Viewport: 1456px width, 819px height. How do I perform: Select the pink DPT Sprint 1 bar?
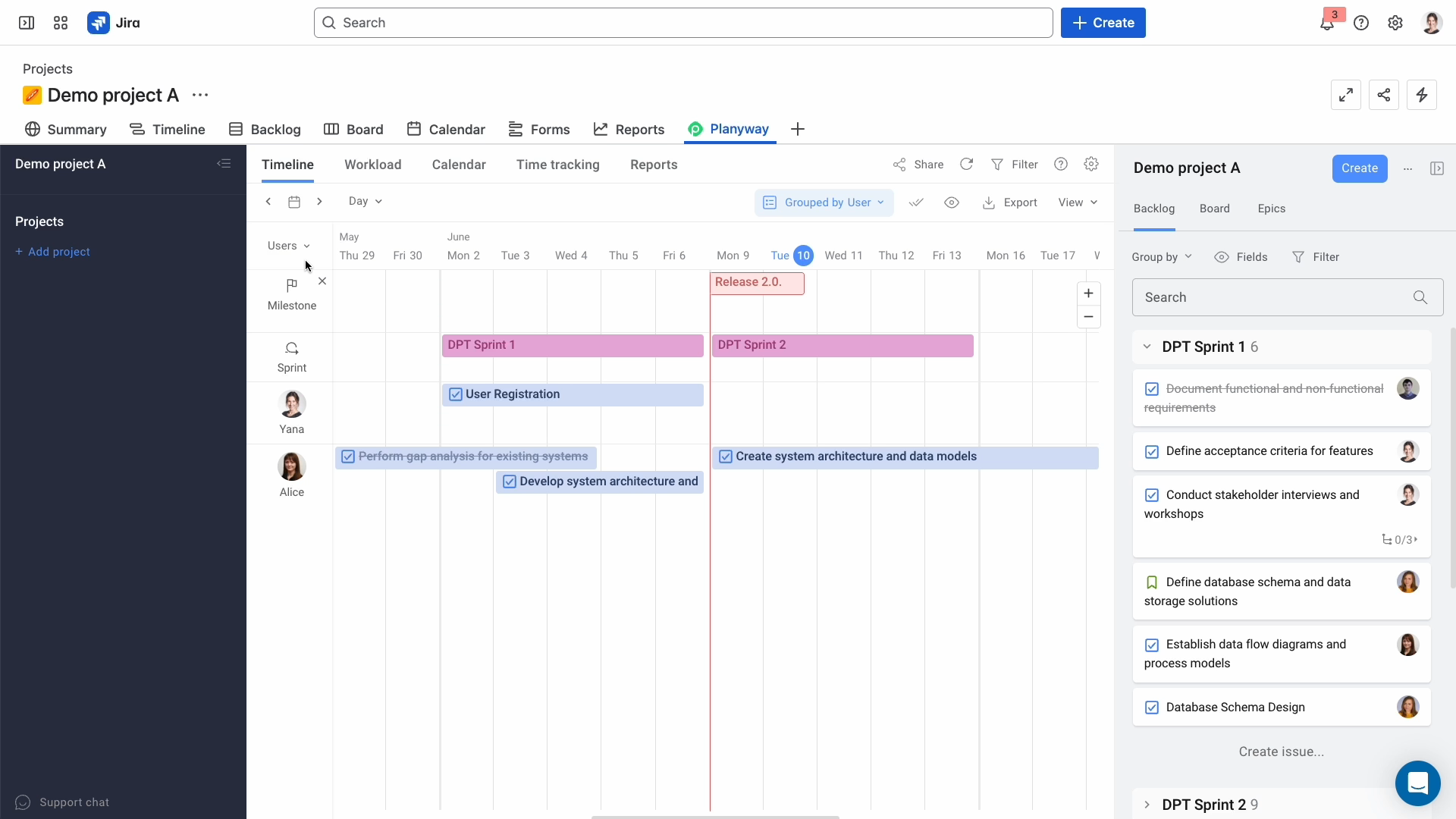[572, 345]
